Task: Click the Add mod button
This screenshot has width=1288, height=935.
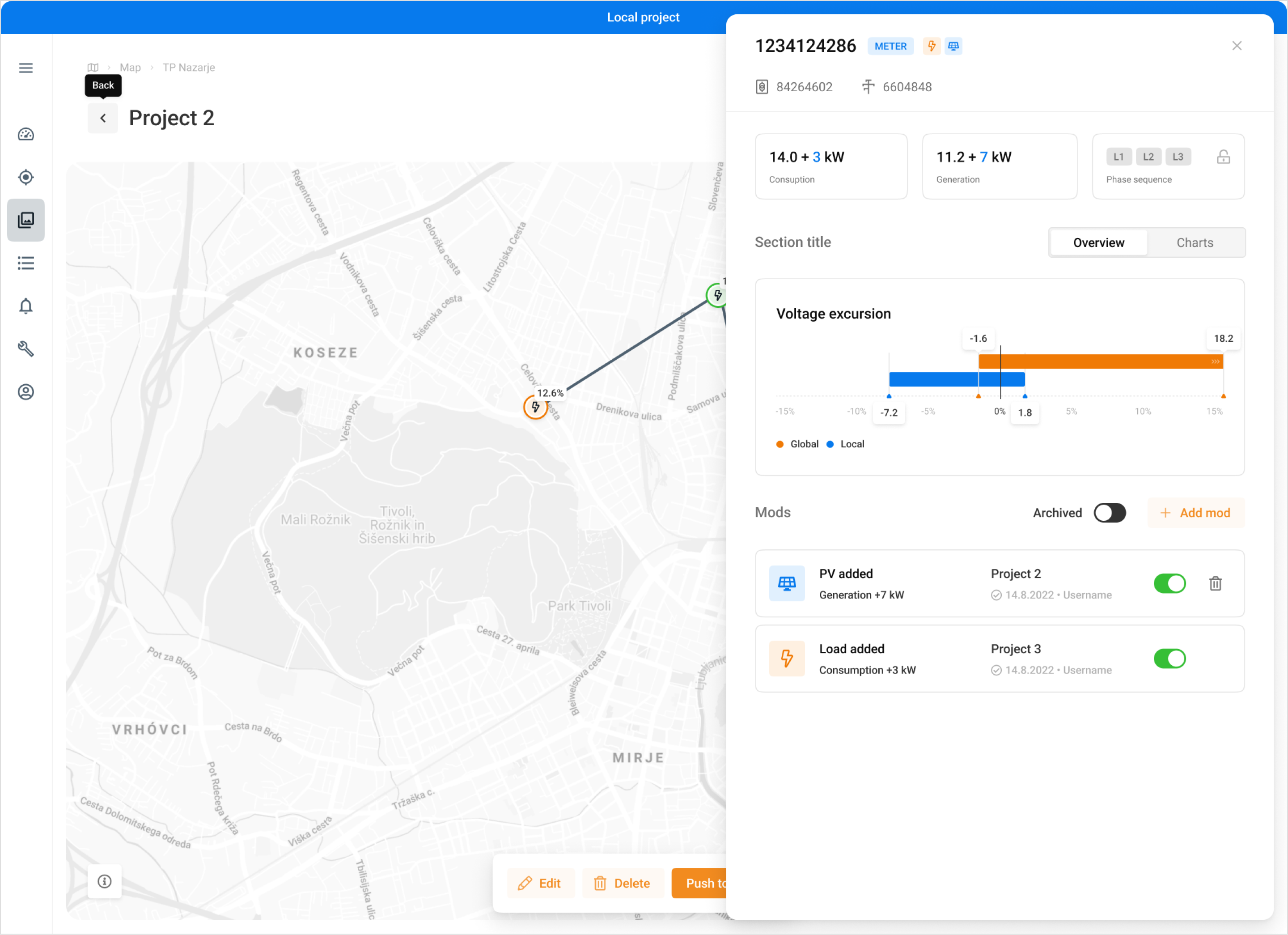Action: pos(1195,512)
